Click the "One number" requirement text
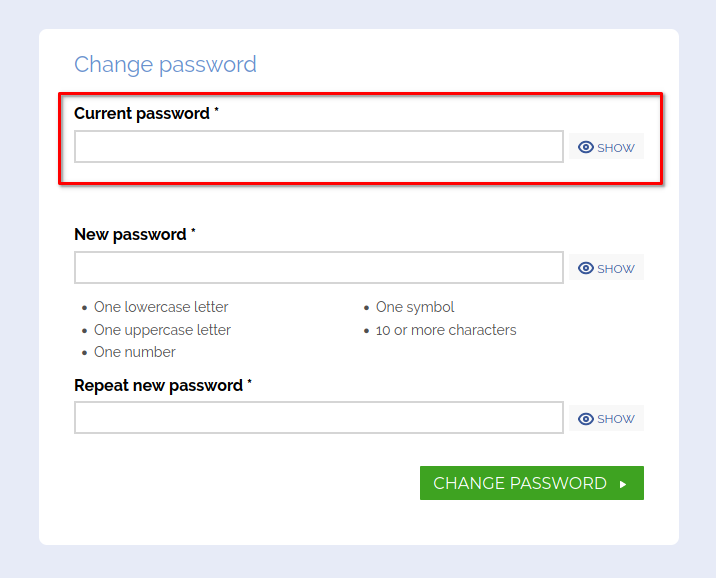 (135, 352)
